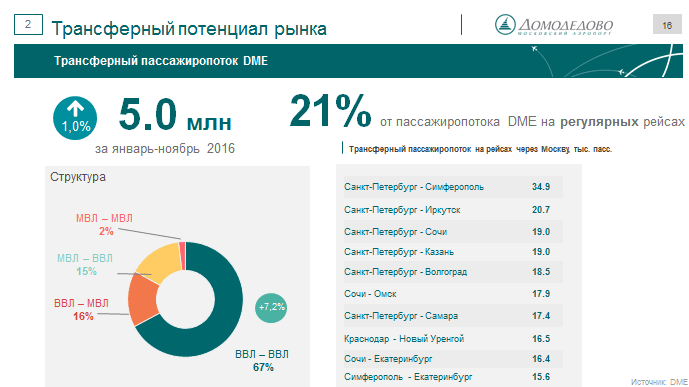The height and width of the screenshot is (387, 689).
Task: Click the value "20.7"
Action: pyautogui.click(x=541, y=210)
